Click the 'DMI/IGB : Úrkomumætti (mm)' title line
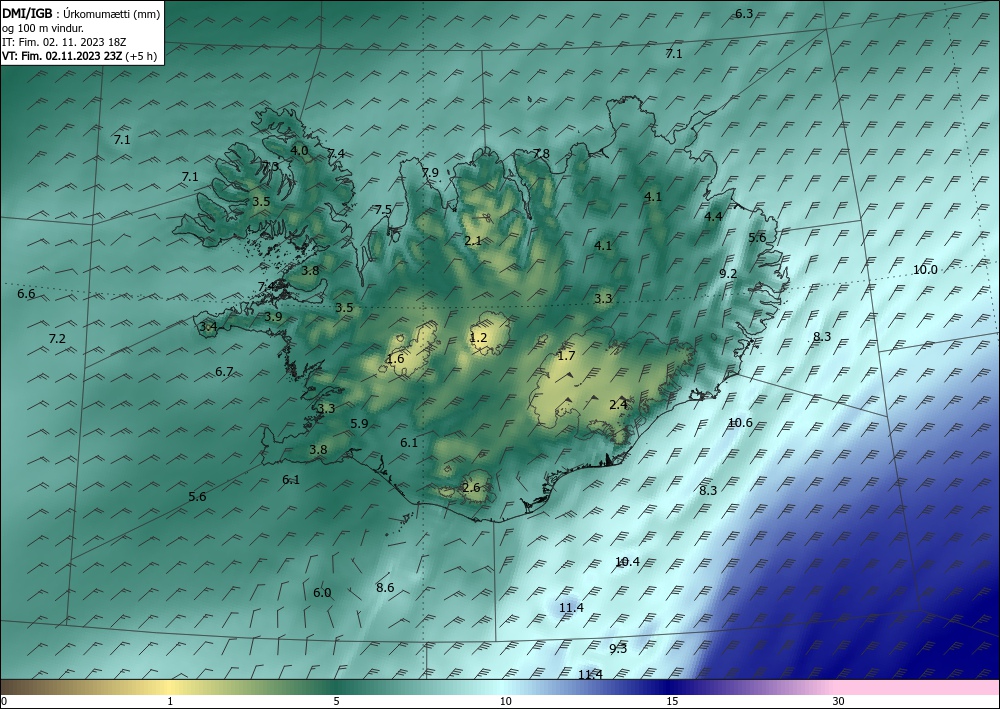The height and width of the screenshot is (709, 1000). 81,13
